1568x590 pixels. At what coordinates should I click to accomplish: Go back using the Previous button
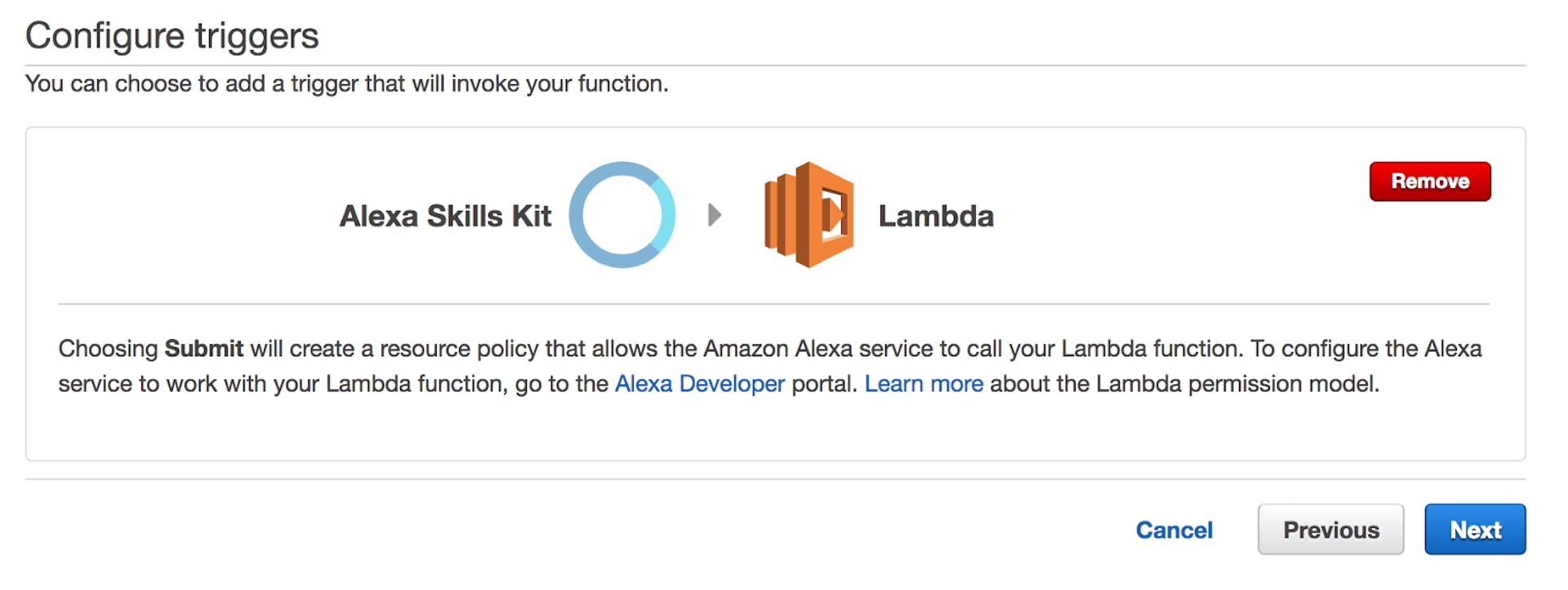pyautogui.click(x=1330, y=530)
